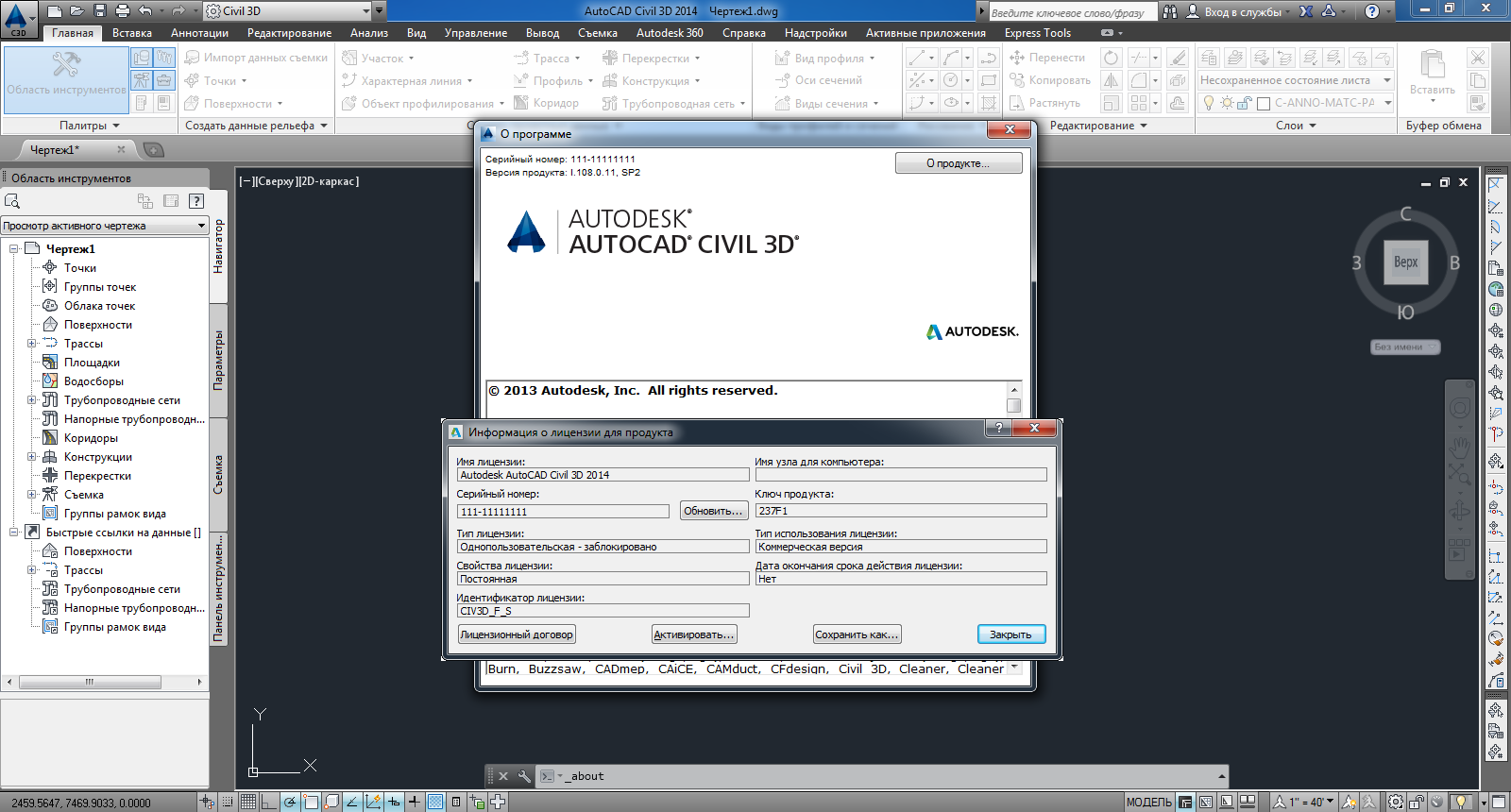The image size is (1511, 812).
Task: Click the Toolspace help question icon
Action: point(196,200)
